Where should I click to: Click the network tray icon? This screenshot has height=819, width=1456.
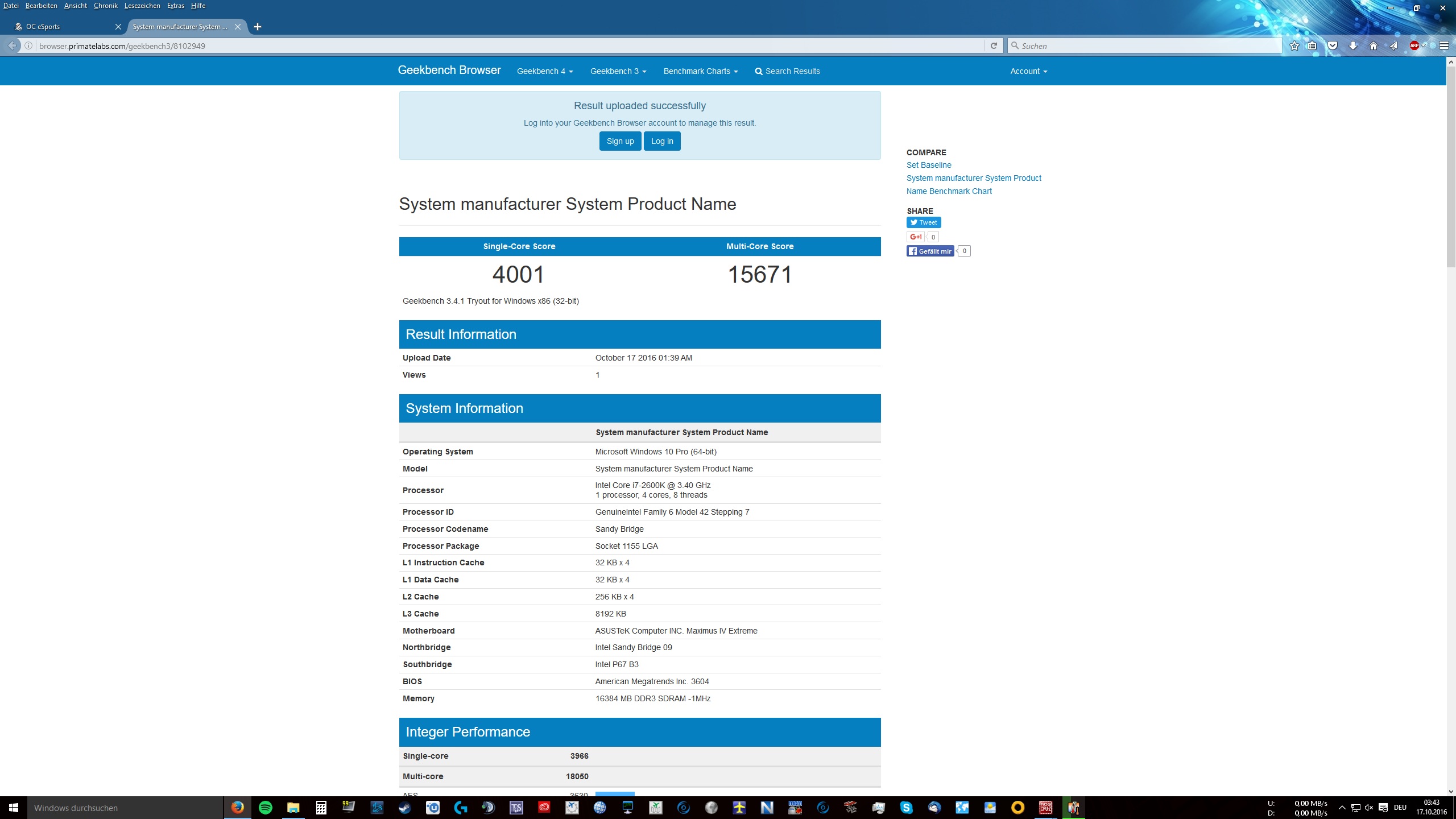click(1356, 808)
